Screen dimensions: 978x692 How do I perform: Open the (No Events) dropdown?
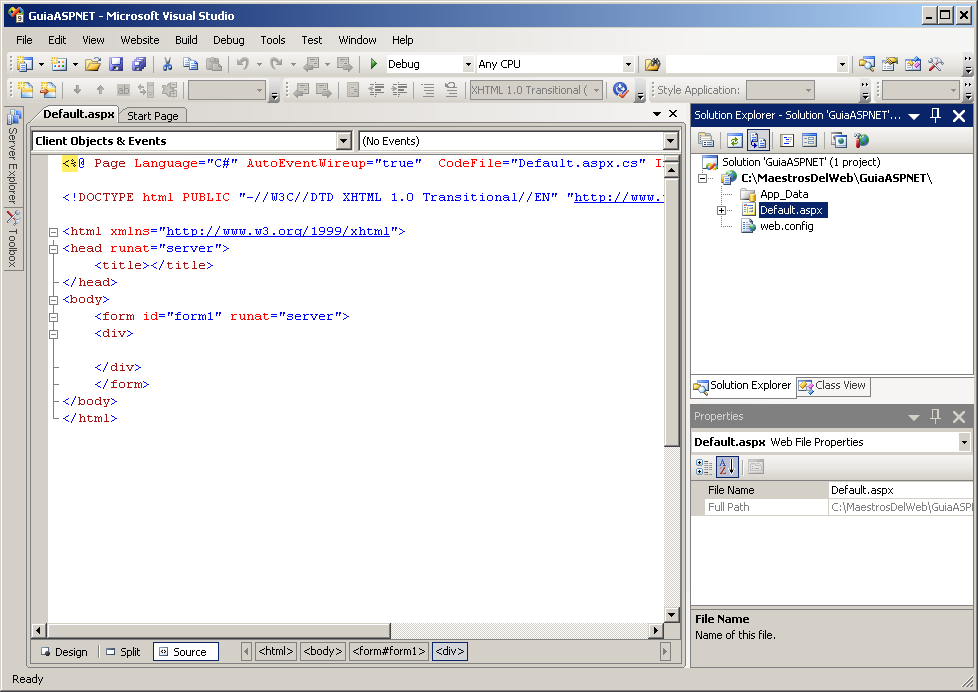click(x=671, y=141)
